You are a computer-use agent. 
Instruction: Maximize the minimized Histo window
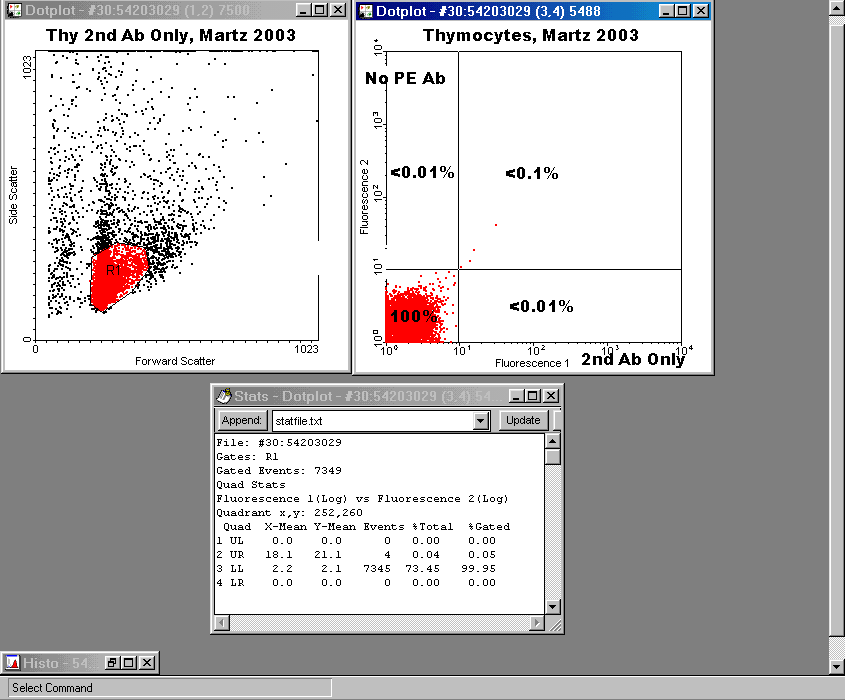pos(129,662)
